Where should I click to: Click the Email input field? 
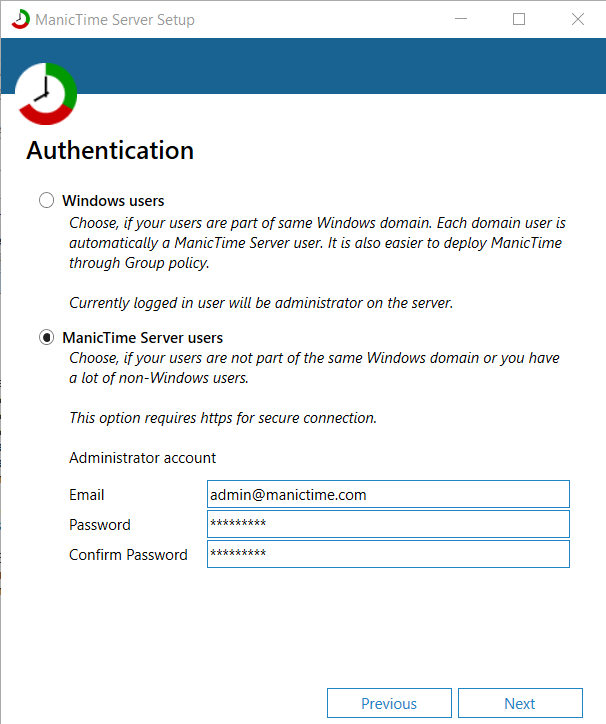pyautogui.click(x=388, y=495)
